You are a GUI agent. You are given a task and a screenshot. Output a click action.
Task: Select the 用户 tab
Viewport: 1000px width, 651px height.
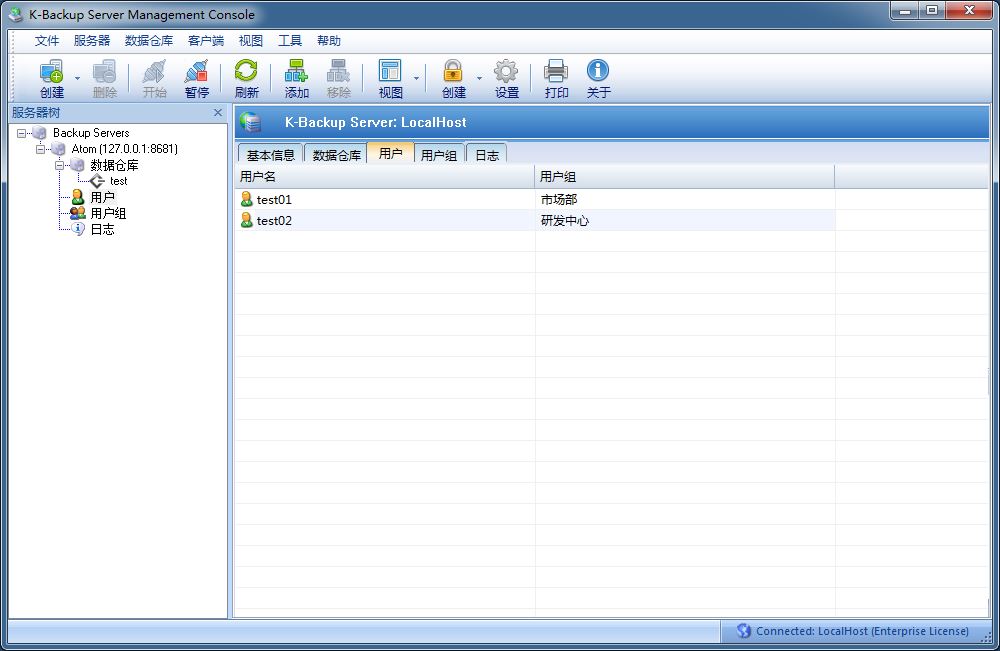(390, 153)
